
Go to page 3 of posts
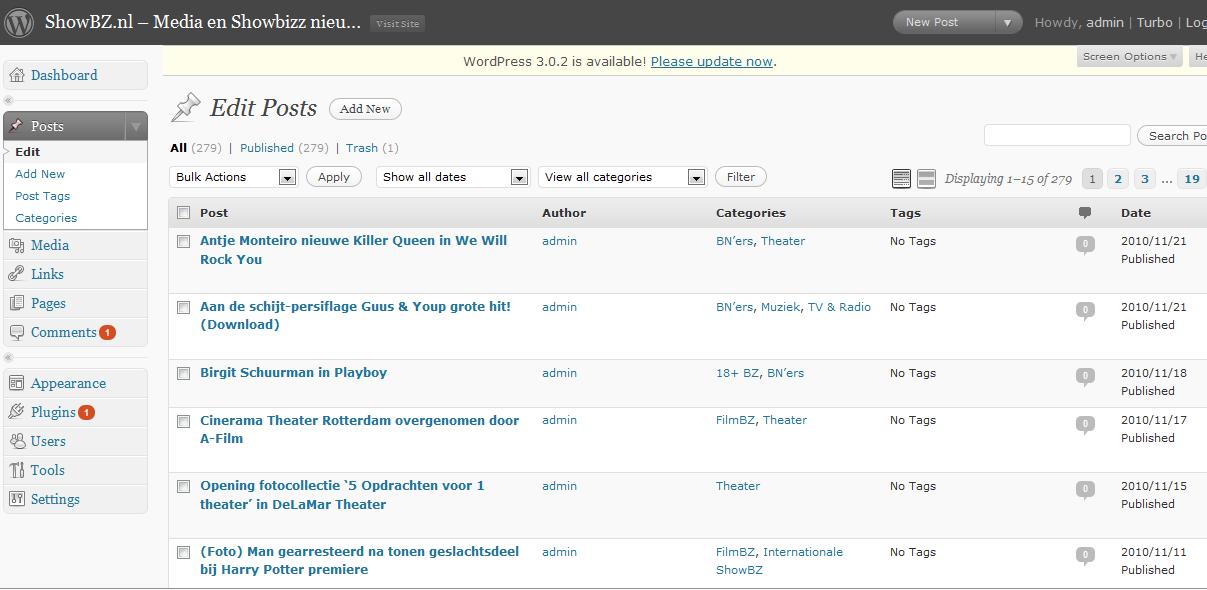pos(1144,179)
